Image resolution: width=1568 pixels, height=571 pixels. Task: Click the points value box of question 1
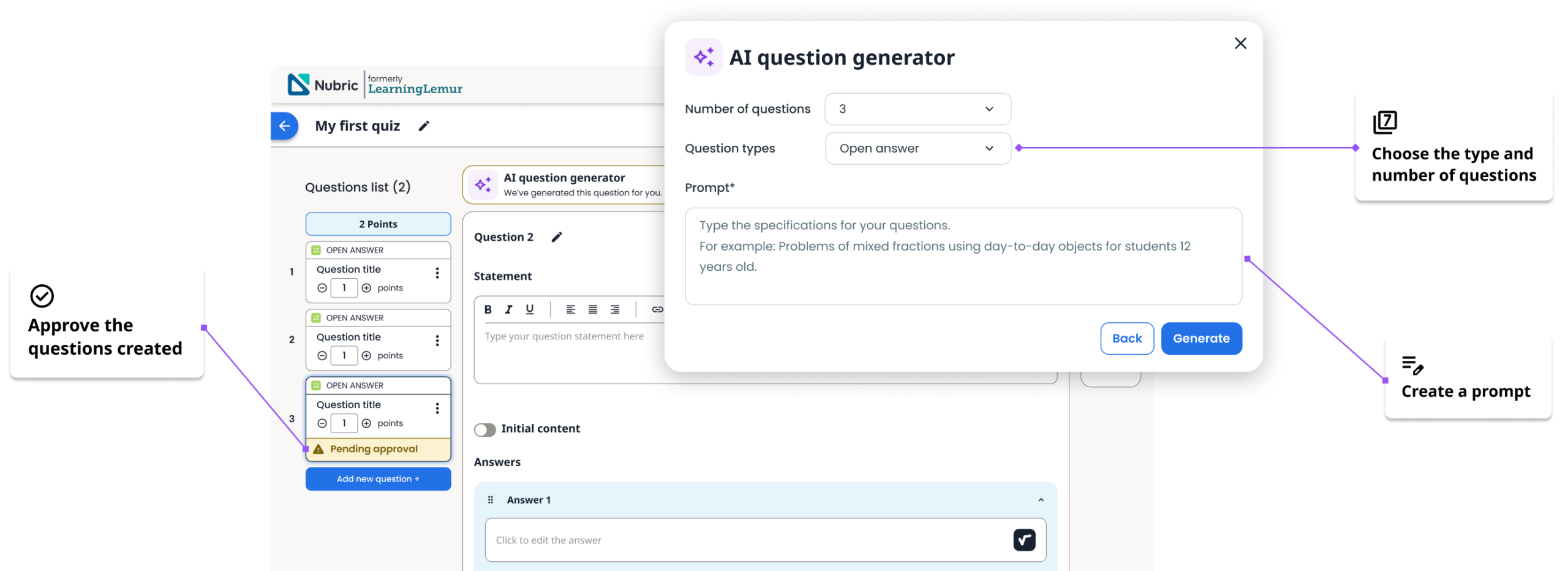[344, 287]
